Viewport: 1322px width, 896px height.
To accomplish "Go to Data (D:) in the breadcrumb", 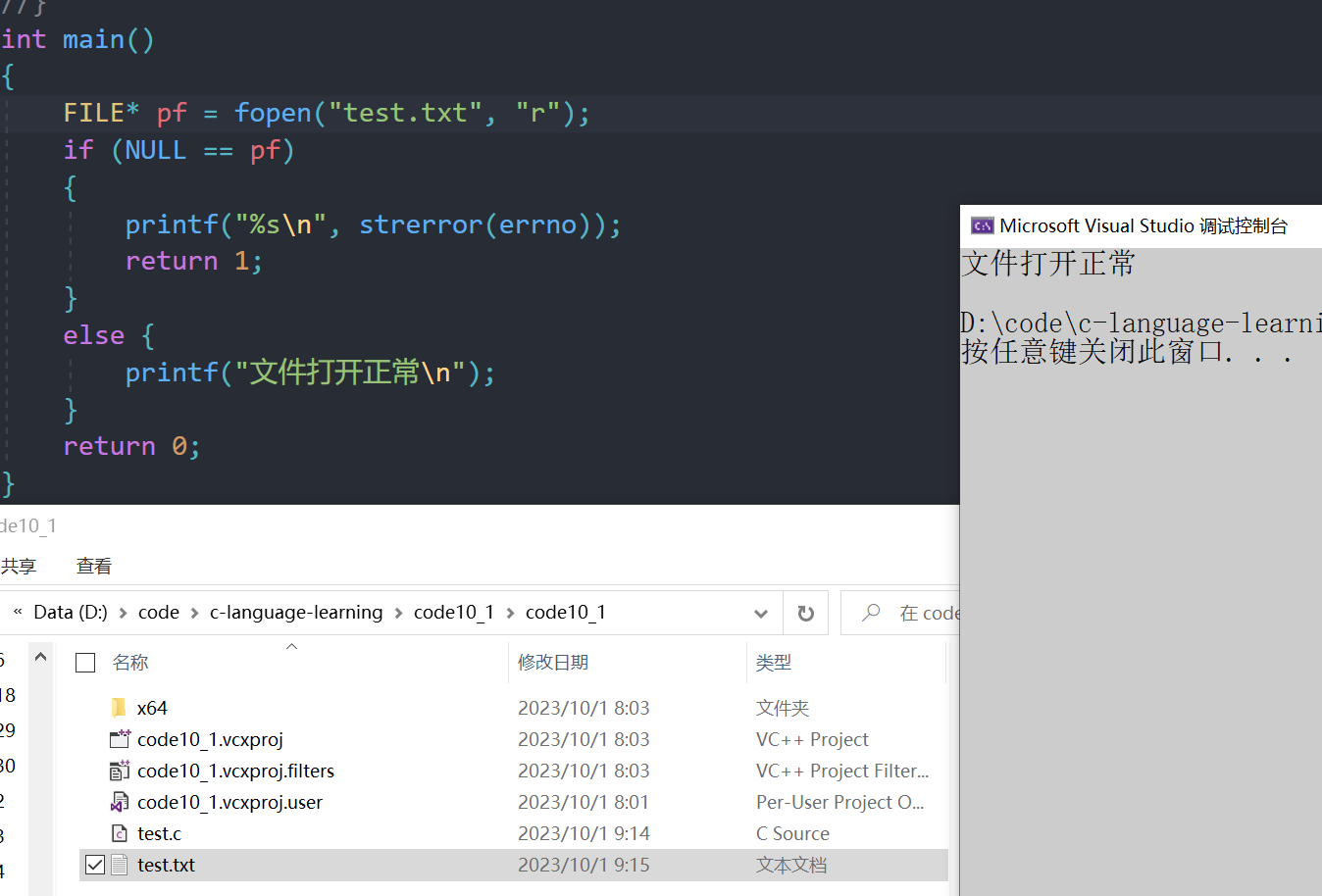I will click(x=71, y=612).
